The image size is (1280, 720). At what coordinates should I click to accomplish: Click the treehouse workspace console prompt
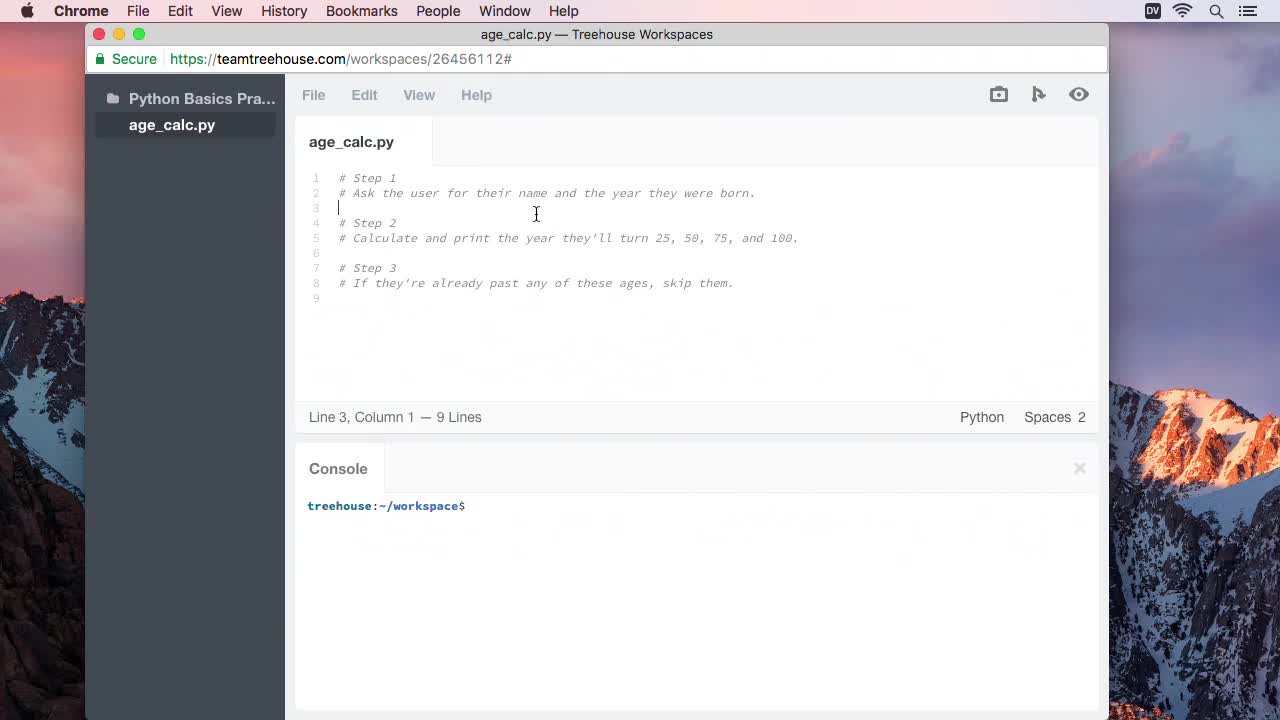pos(386,506)
